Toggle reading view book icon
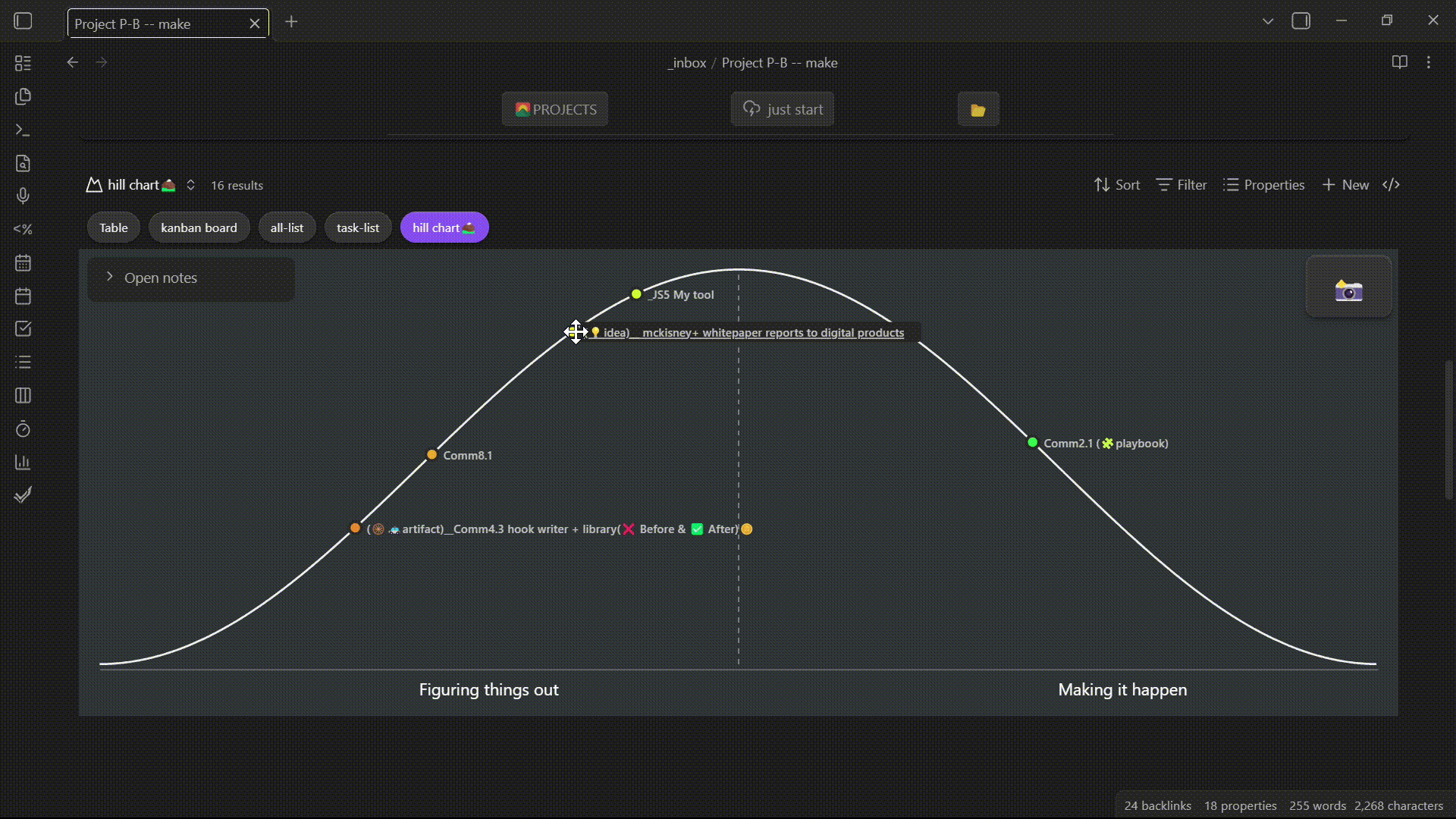Image resolution: width=1456 pixels, height=819 pixels. [1399, 62]
